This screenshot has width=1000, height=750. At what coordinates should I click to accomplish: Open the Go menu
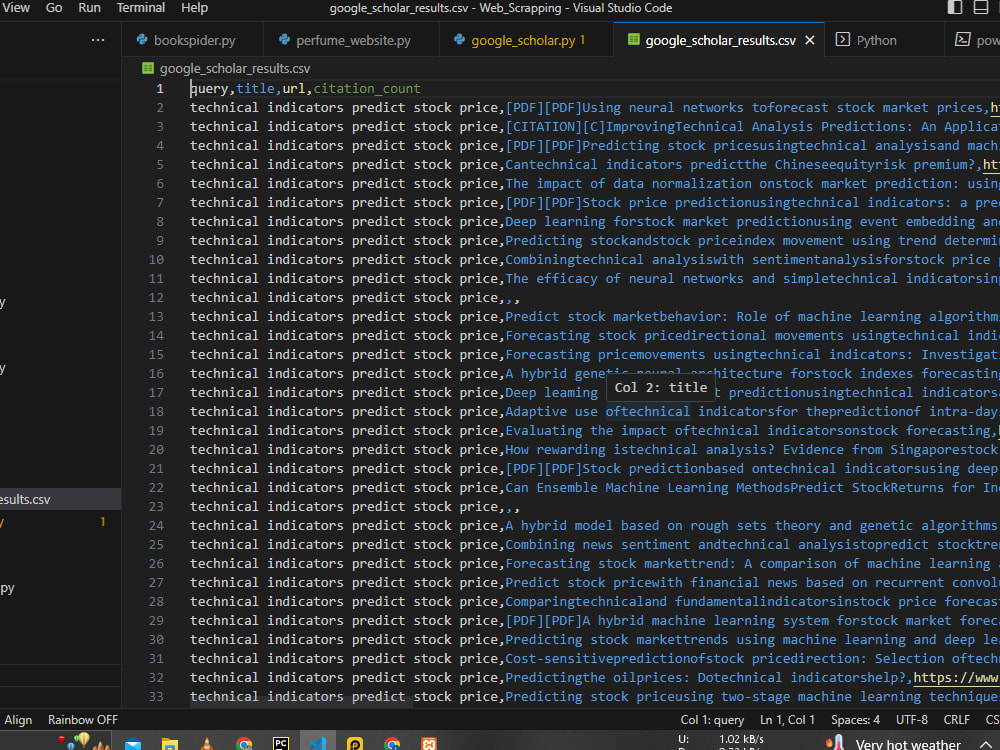[54, 8]
